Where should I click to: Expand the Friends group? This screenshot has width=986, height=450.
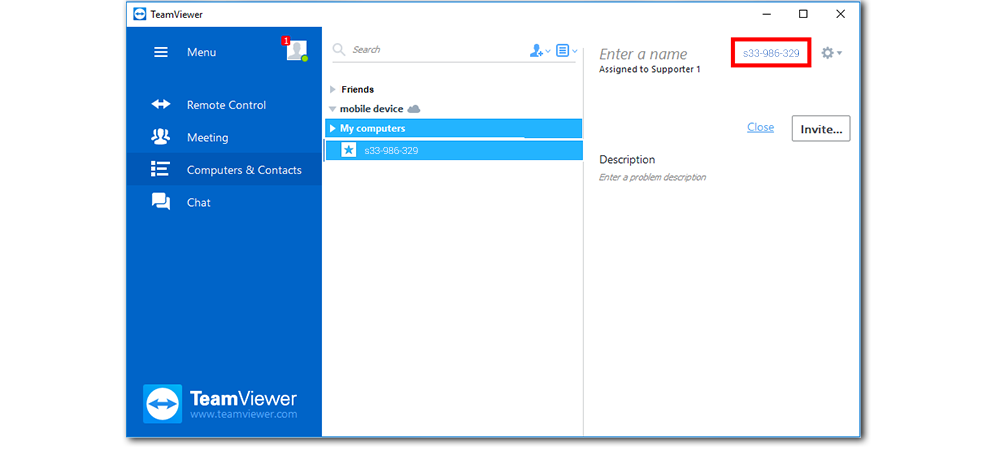(x=333, y=89)
